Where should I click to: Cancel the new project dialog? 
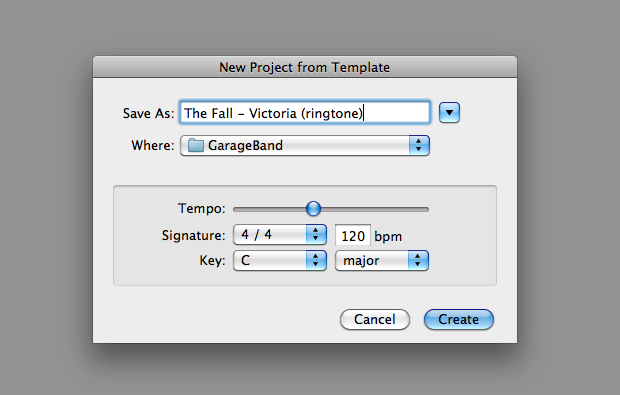pos(374,319)
